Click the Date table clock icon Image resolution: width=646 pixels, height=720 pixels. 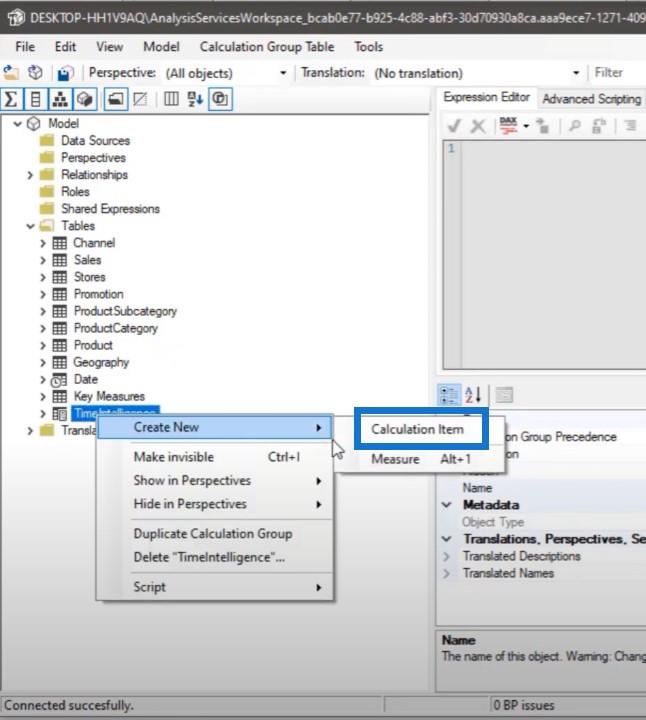[59, 380]
